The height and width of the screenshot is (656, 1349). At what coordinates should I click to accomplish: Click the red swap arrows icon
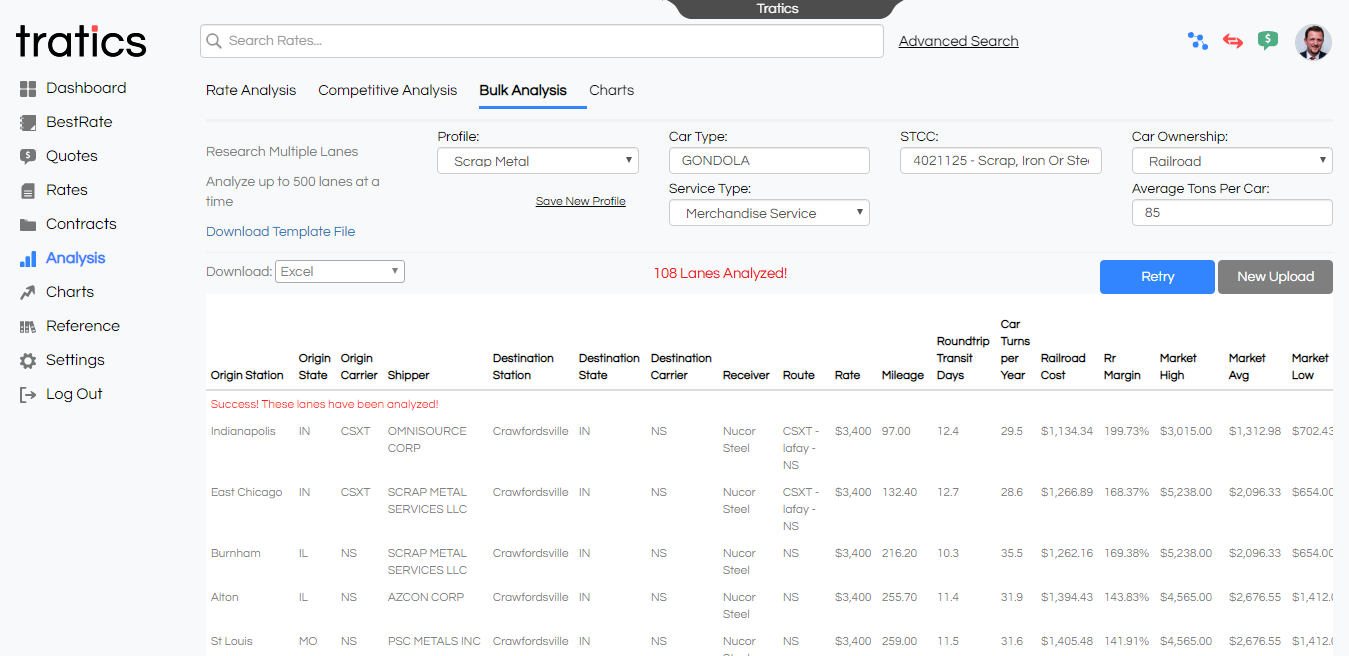point(1233,41)
